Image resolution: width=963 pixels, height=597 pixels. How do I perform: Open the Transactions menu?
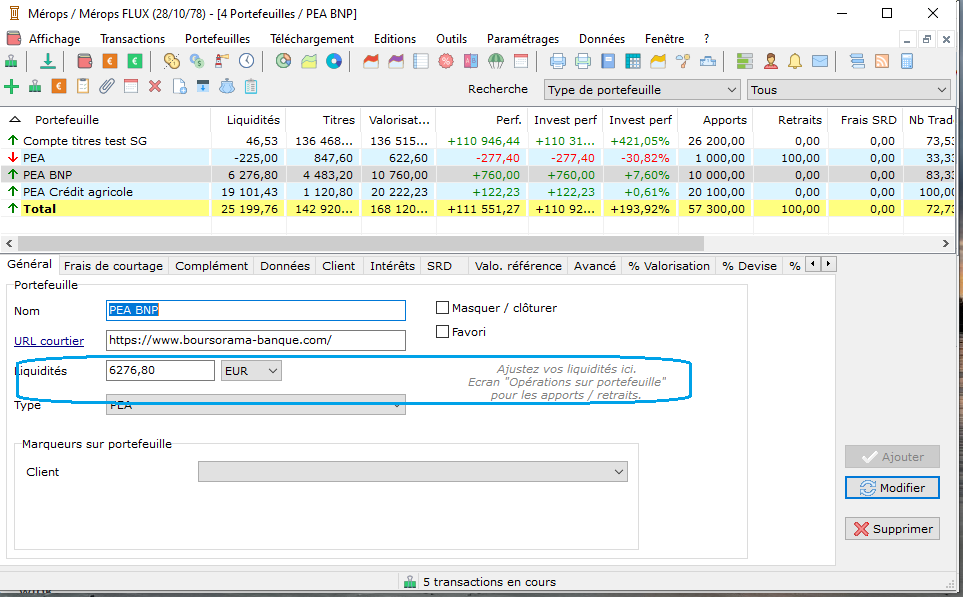point(133,39)
